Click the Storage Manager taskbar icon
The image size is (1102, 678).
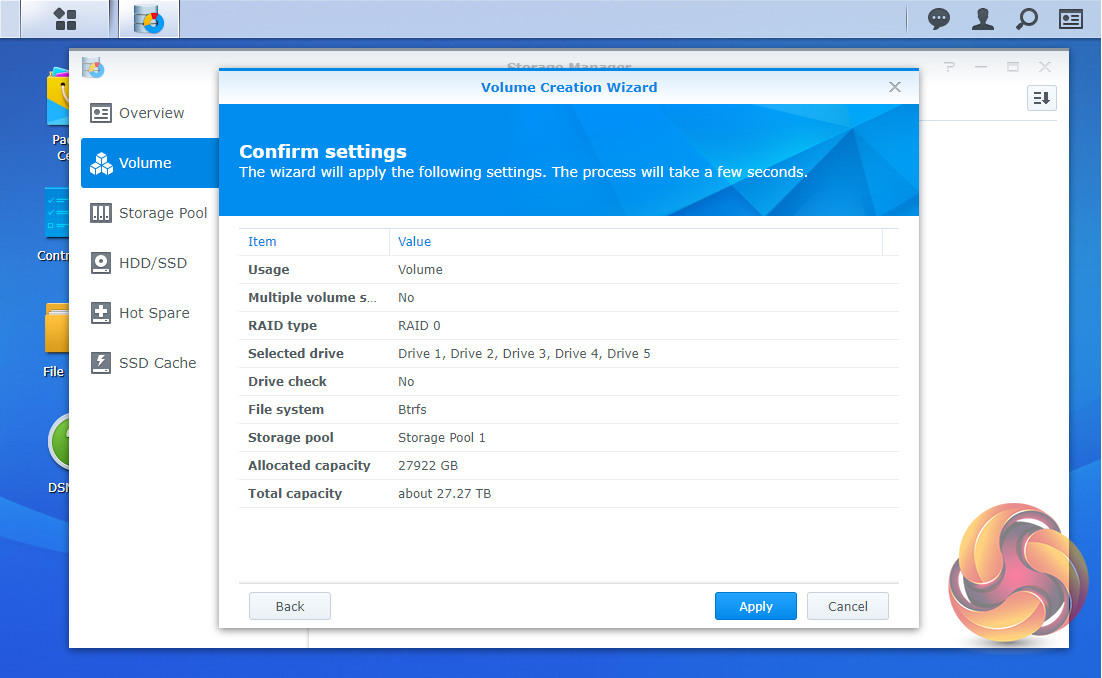(148, 19)
